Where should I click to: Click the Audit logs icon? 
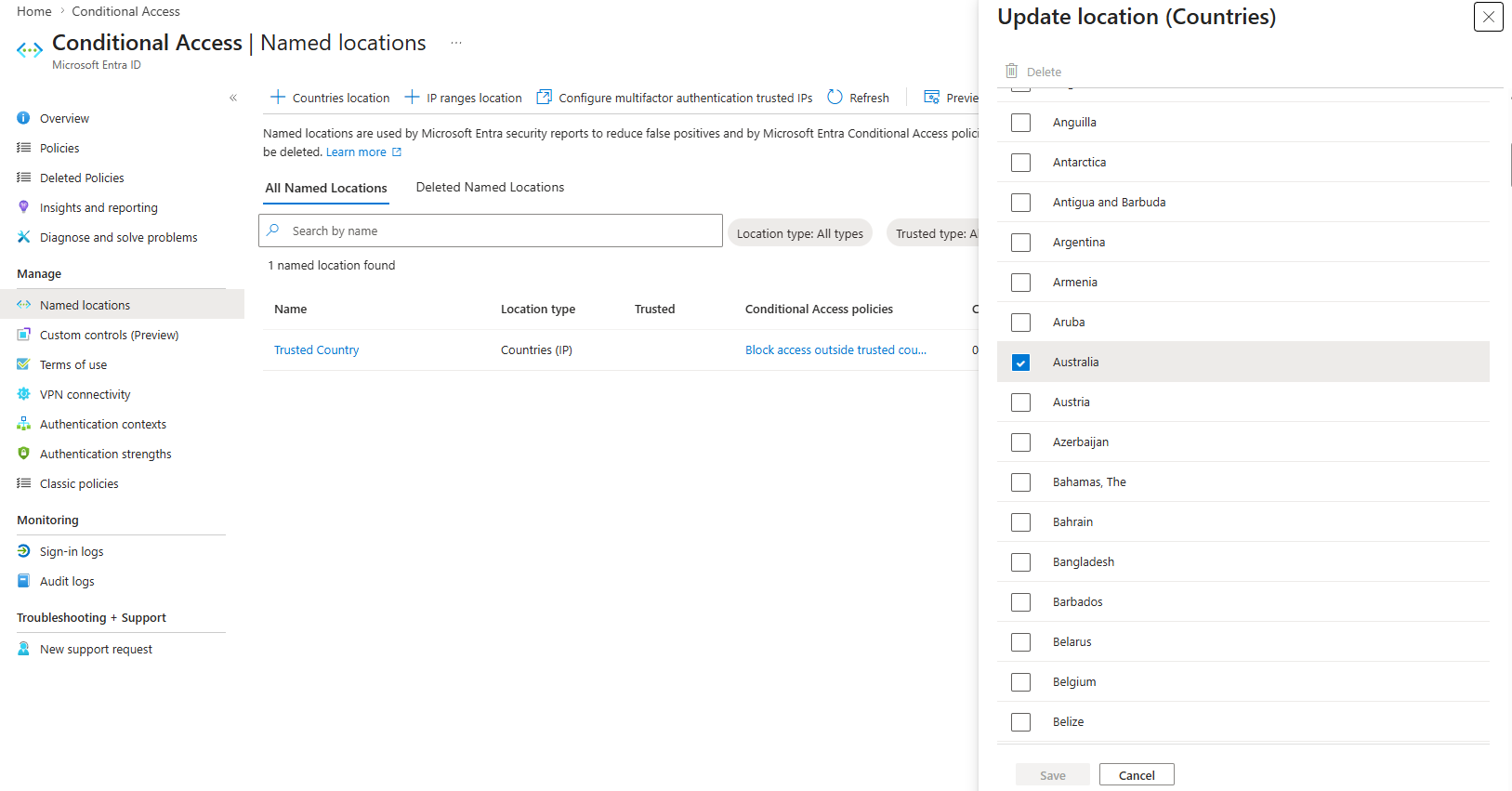click(23, 581)
